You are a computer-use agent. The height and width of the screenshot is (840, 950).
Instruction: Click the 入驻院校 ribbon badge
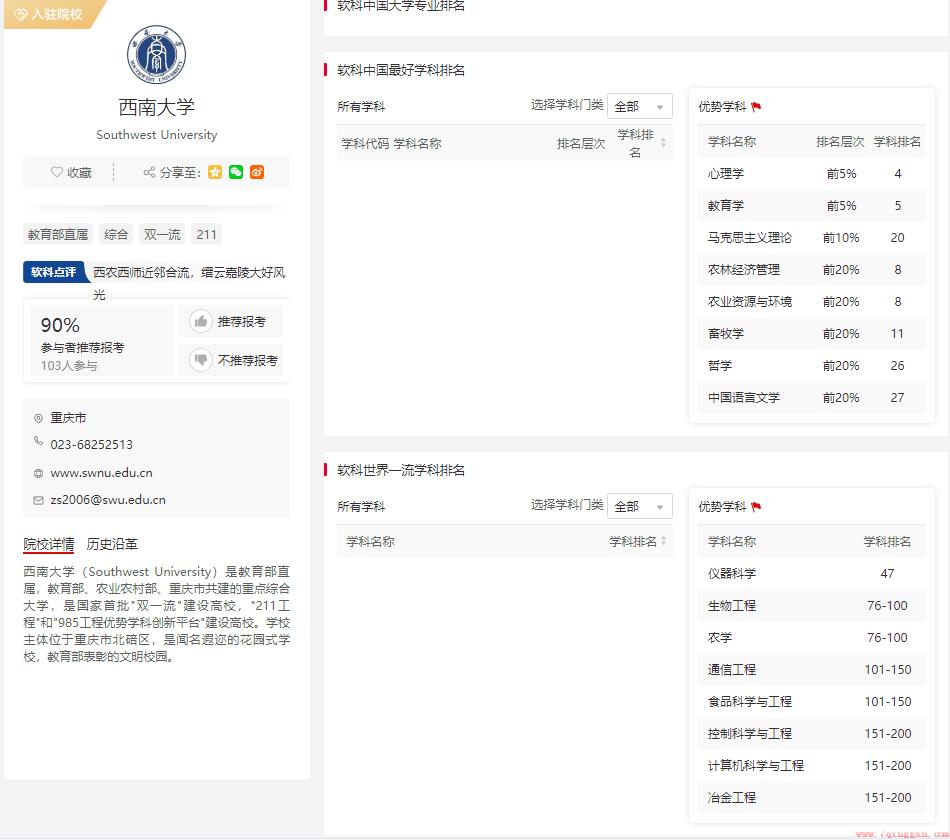click(55, 14)
